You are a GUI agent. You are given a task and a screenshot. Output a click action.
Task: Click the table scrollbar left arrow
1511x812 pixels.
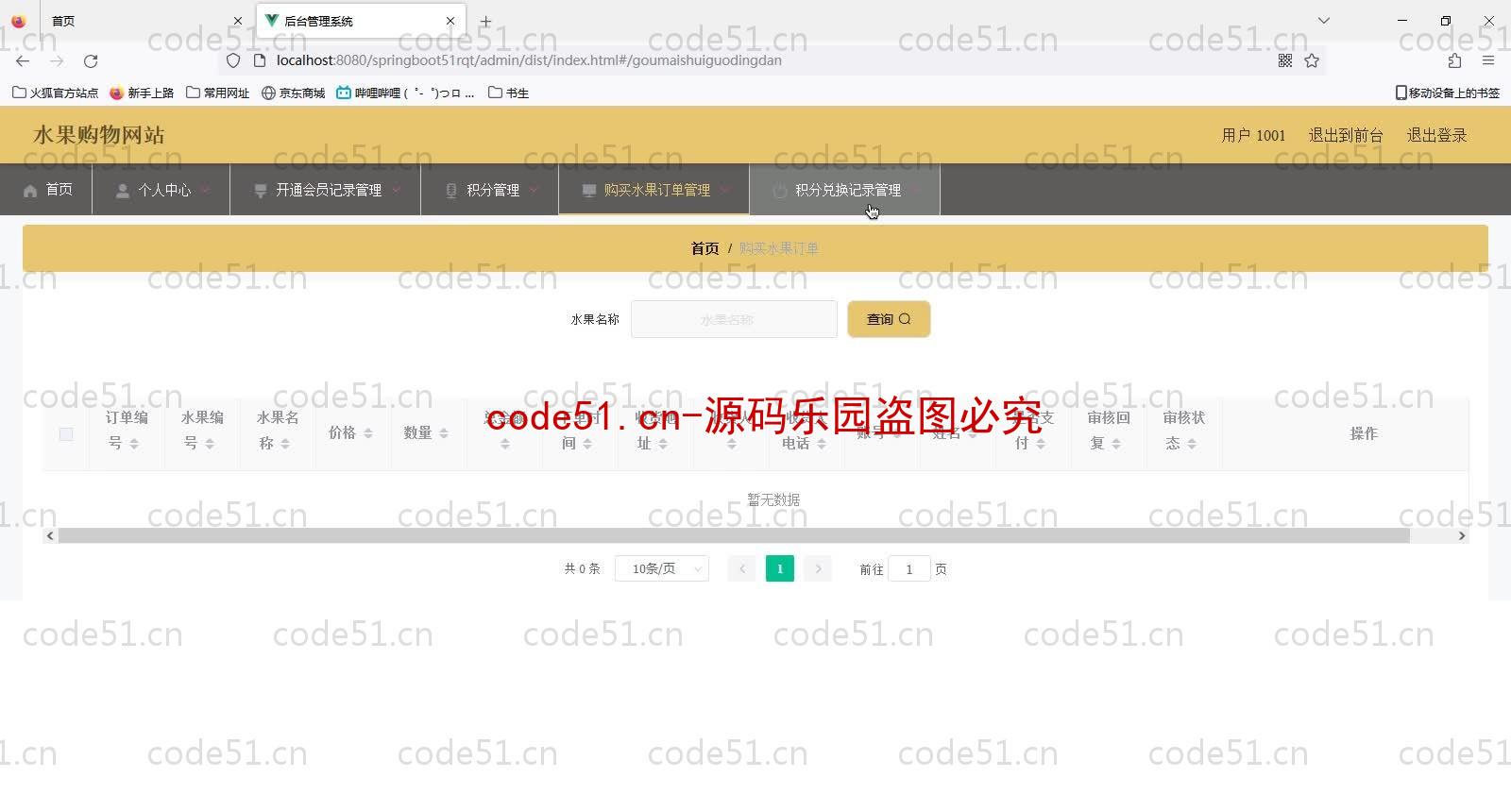50,535
